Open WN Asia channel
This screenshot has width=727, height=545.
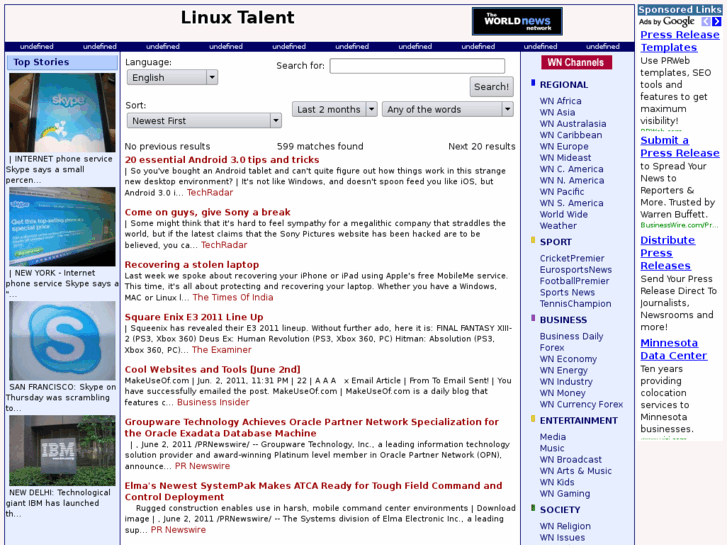[x=557, y=112]
